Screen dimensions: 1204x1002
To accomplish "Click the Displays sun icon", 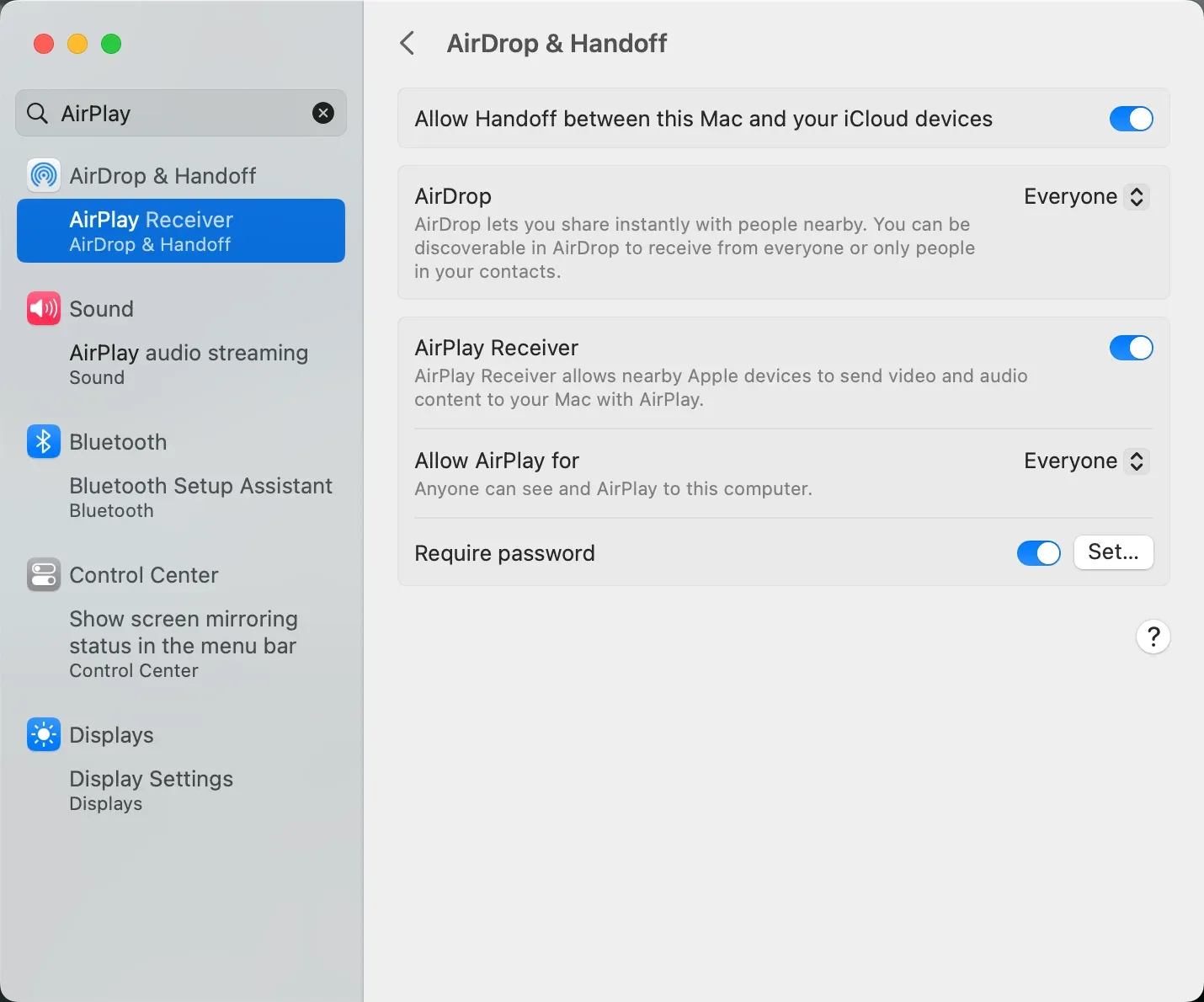I will click(x=44, y=734).
